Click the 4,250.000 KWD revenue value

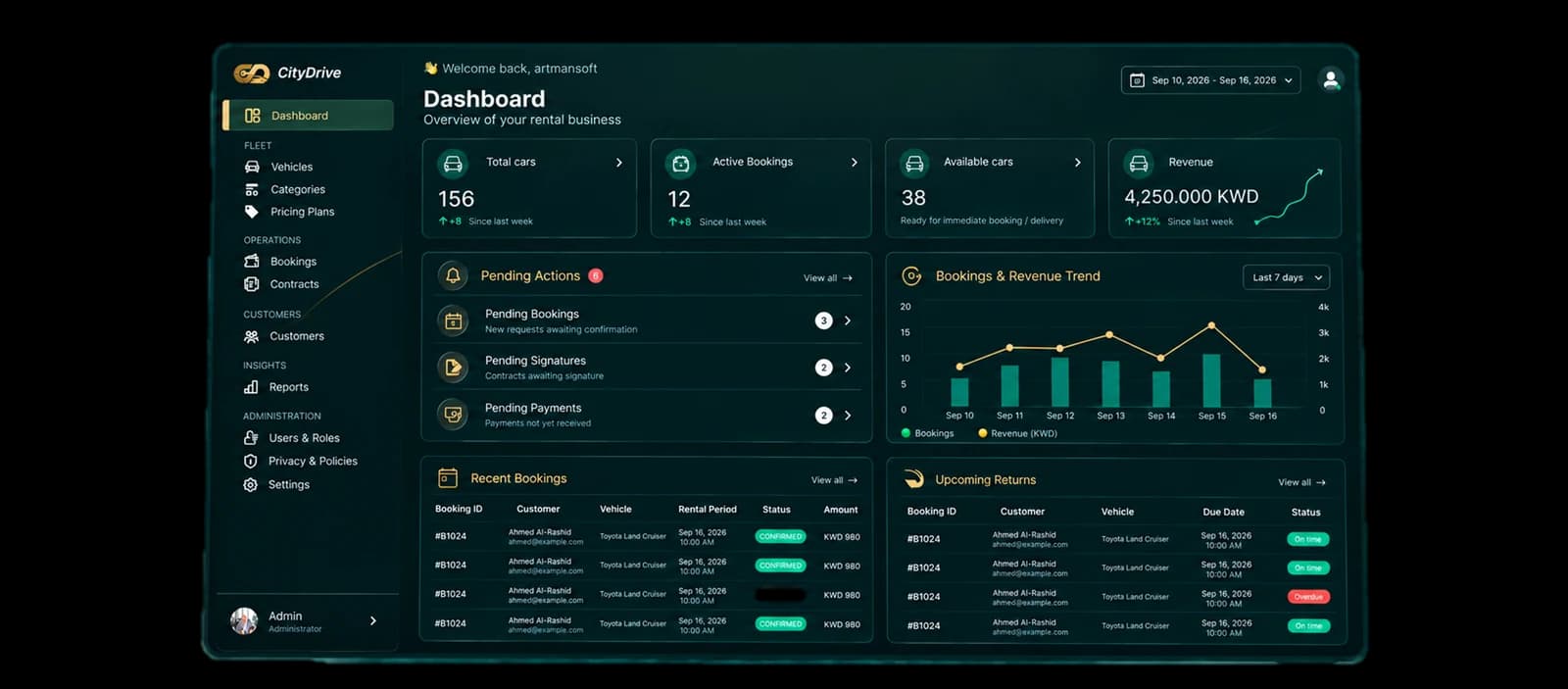point(1191,197)
